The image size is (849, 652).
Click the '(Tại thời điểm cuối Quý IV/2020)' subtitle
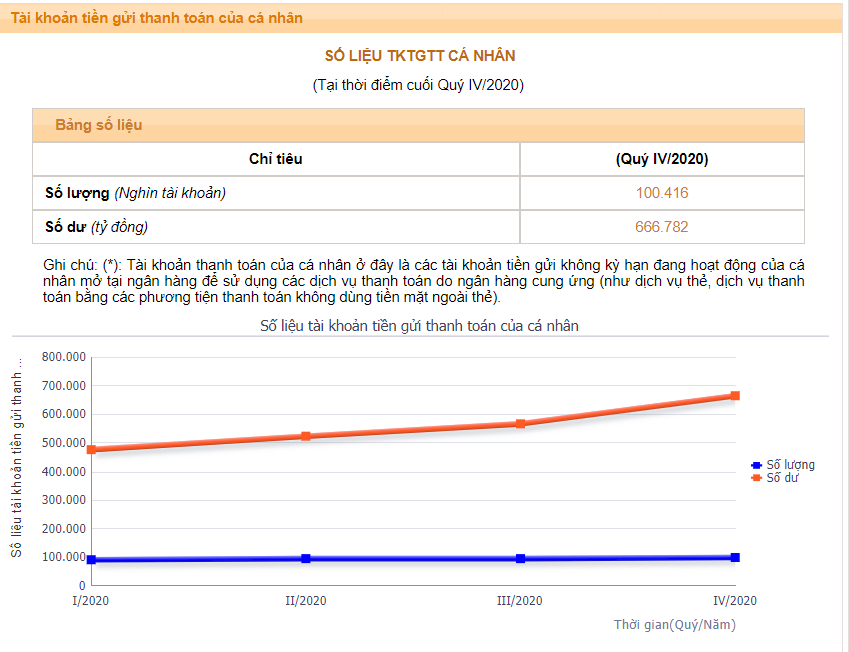click(x=418, y=85)
